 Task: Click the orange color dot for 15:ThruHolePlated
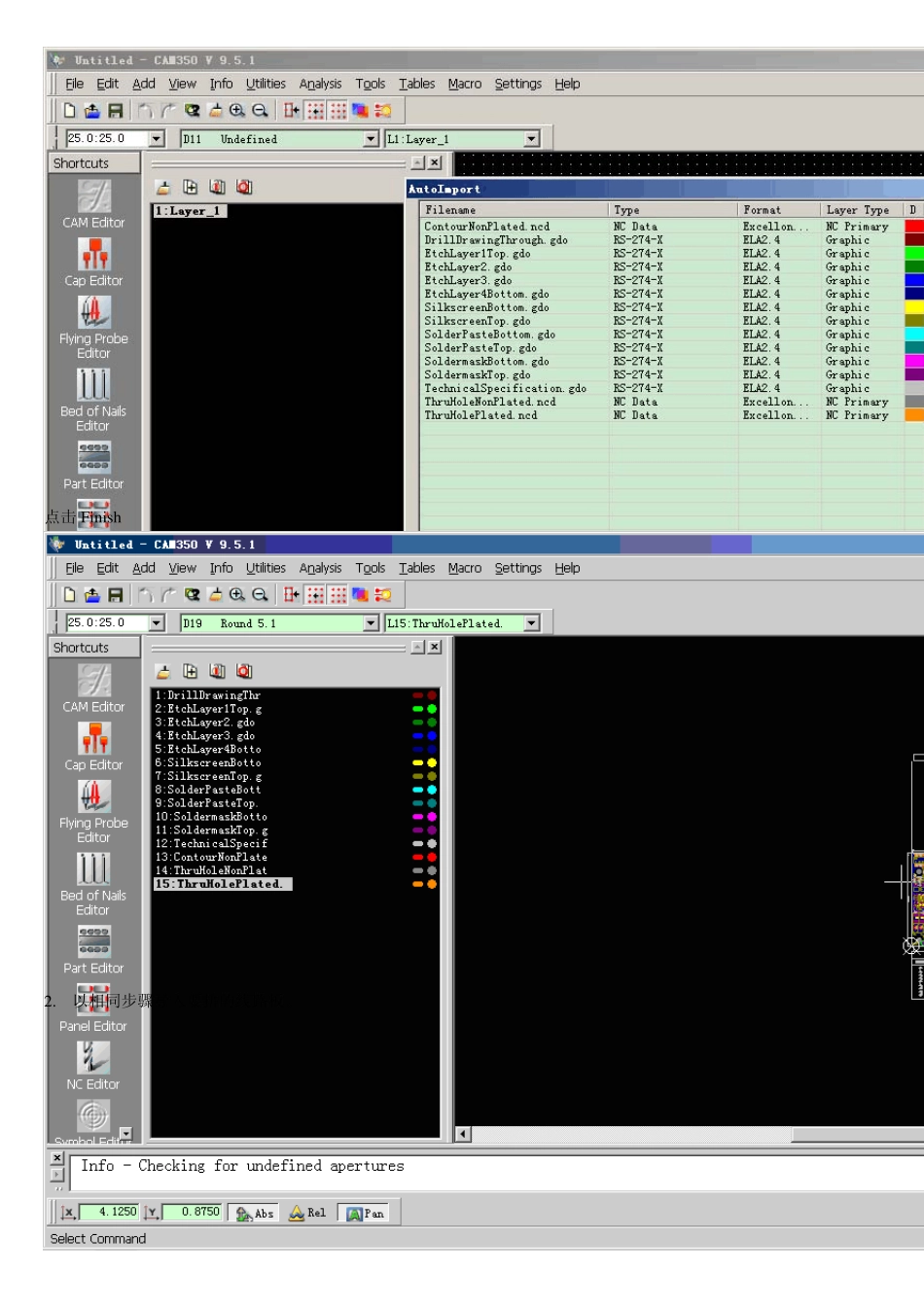pos(432,884)
